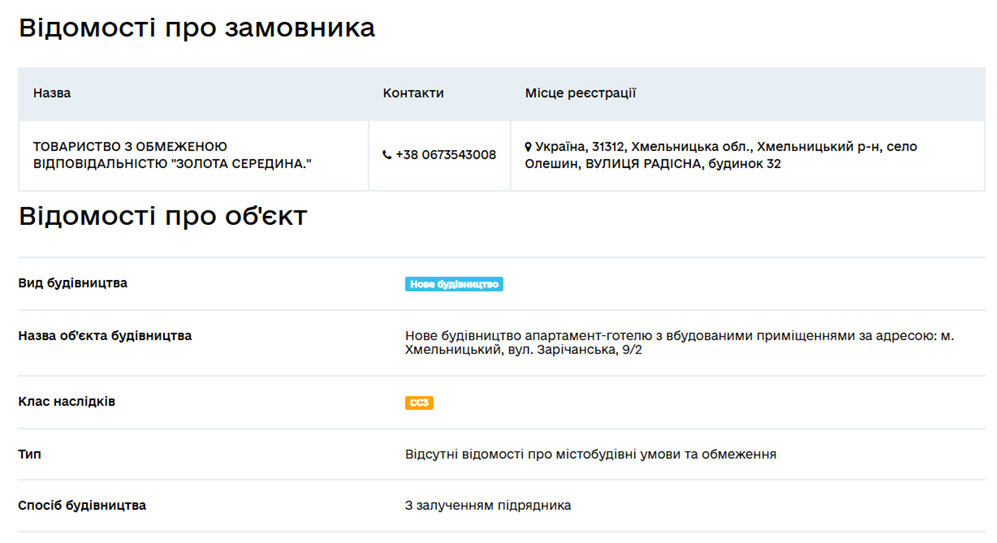Open the phone number +38 0673543008
997x543 pixels.
[x=446, y=155]
